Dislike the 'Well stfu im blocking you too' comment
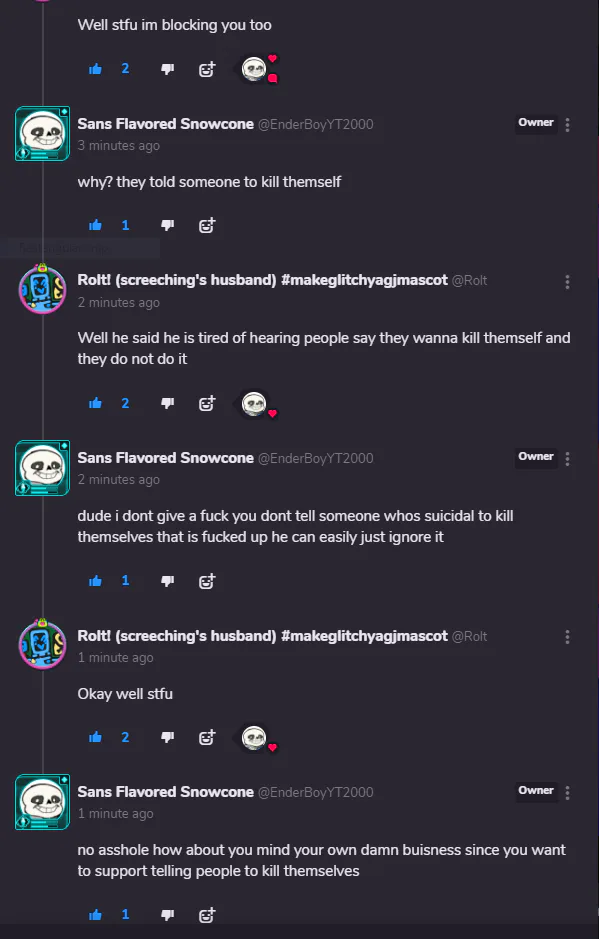The image size is (599, 939). pyautogui.click(x=168, y=69)
